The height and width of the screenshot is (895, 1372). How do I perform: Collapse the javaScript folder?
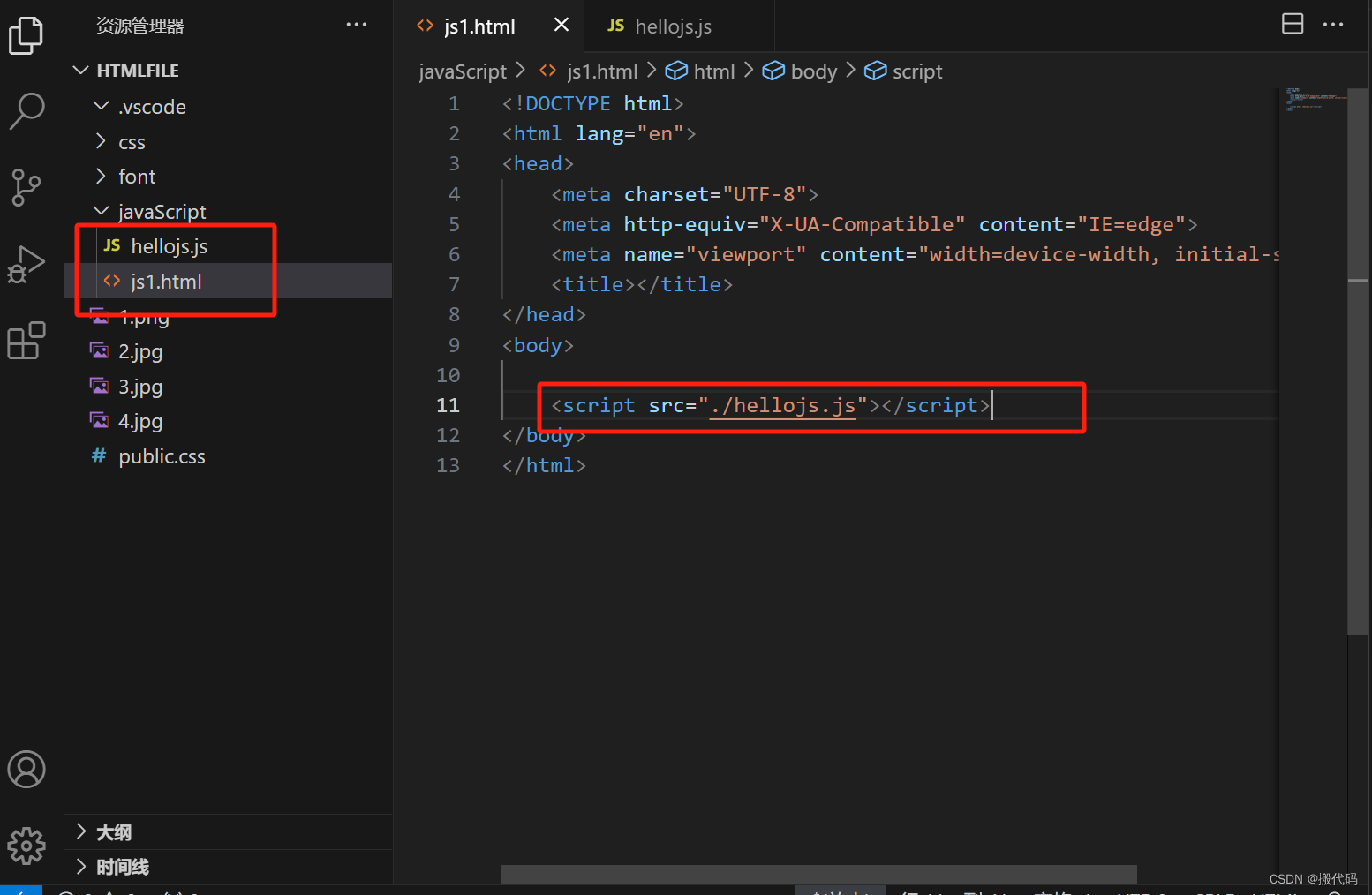coord(228,212)
